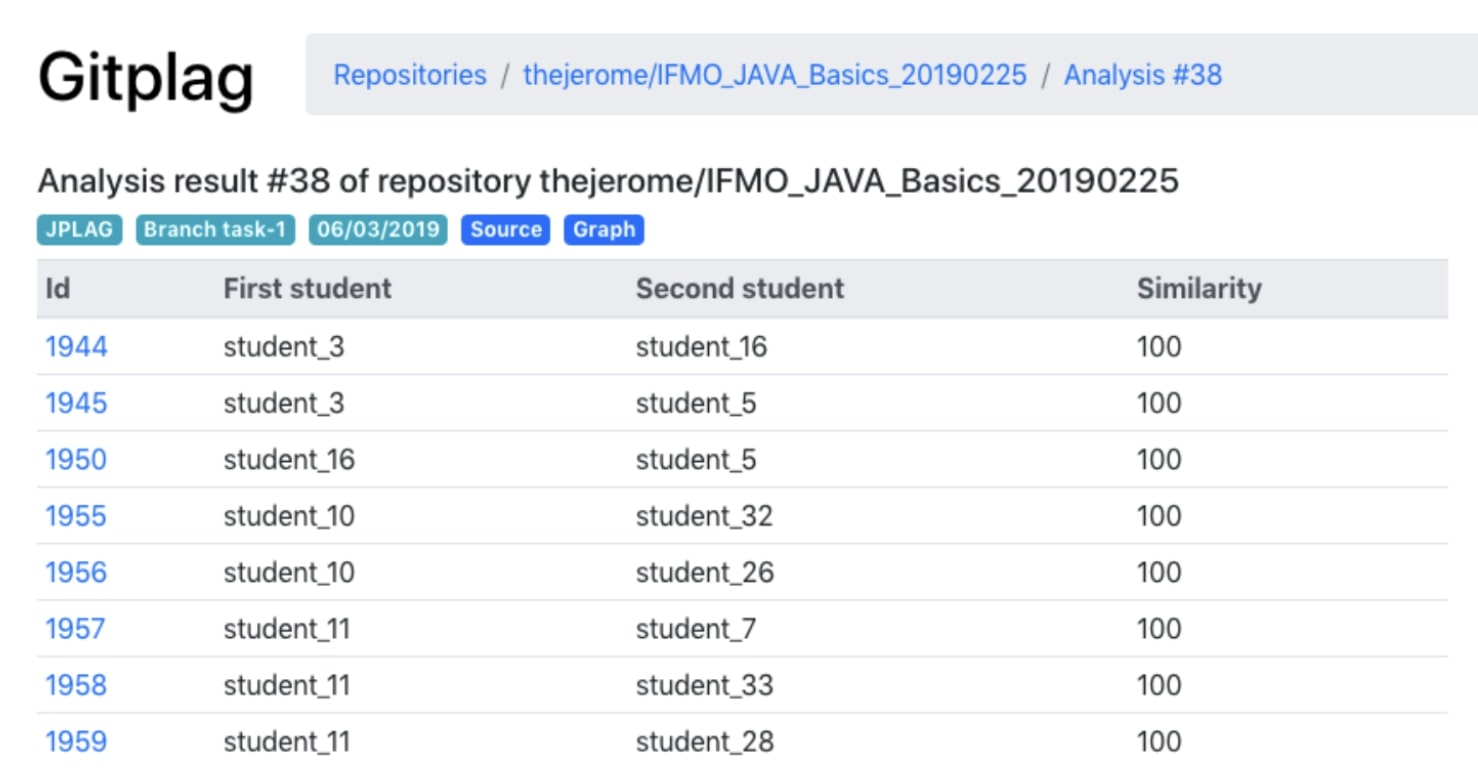Select the Analysis #38 breadcrumb

click(1142, 75)
